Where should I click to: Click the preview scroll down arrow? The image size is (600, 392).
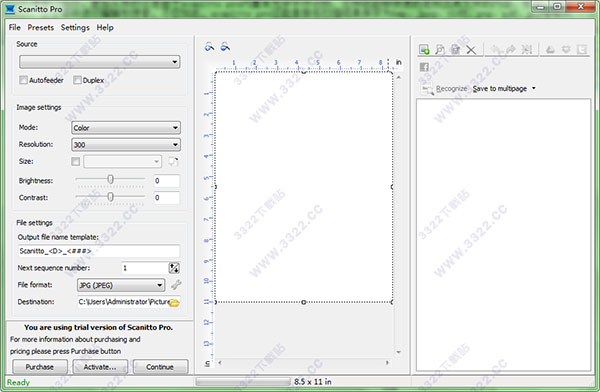399,352
